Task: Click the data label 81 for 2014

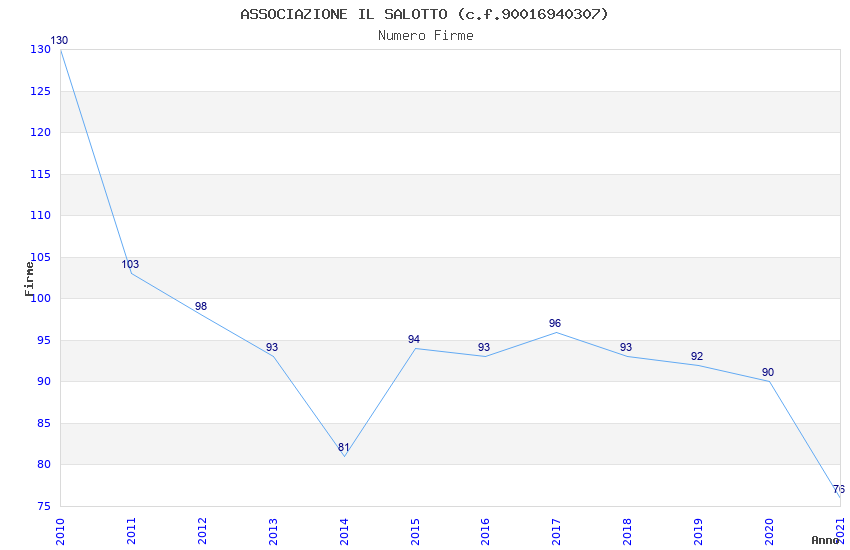Action: pos(344,447)
